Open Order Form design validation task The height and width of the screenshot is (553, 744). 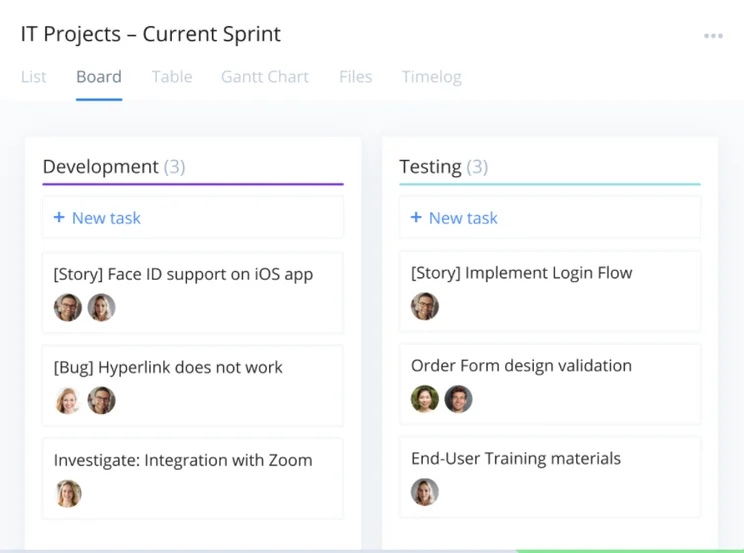[549, 384]
